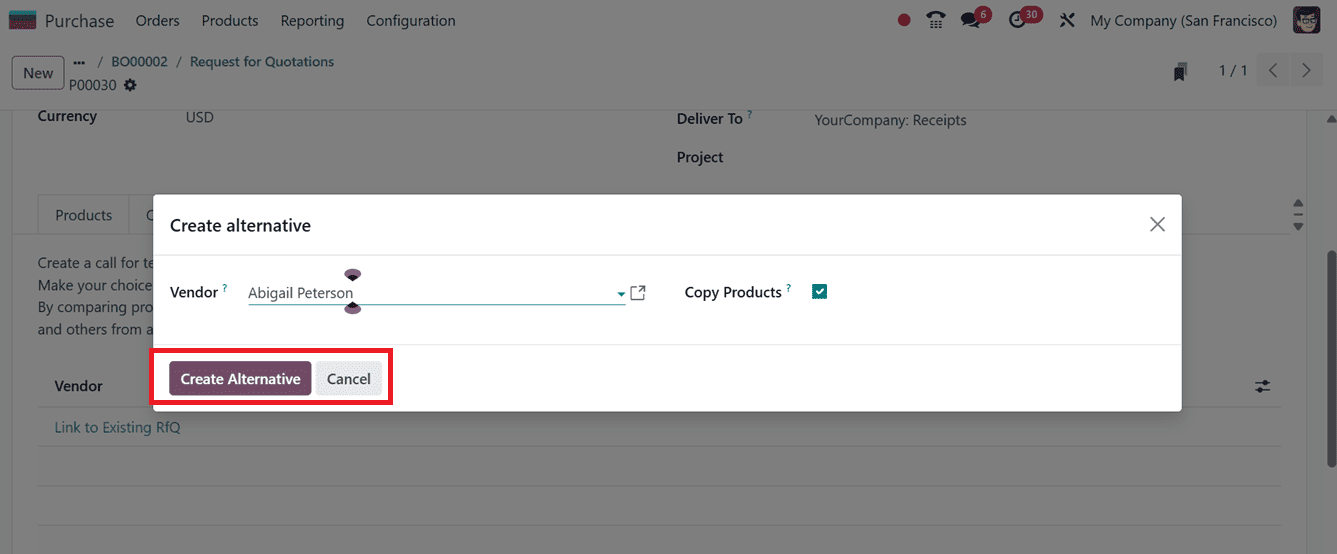The image size is (1337, 554).
Task: Click the 1 / 1 pager counter
Action: pyautogui.click(x=1233, y=71)
